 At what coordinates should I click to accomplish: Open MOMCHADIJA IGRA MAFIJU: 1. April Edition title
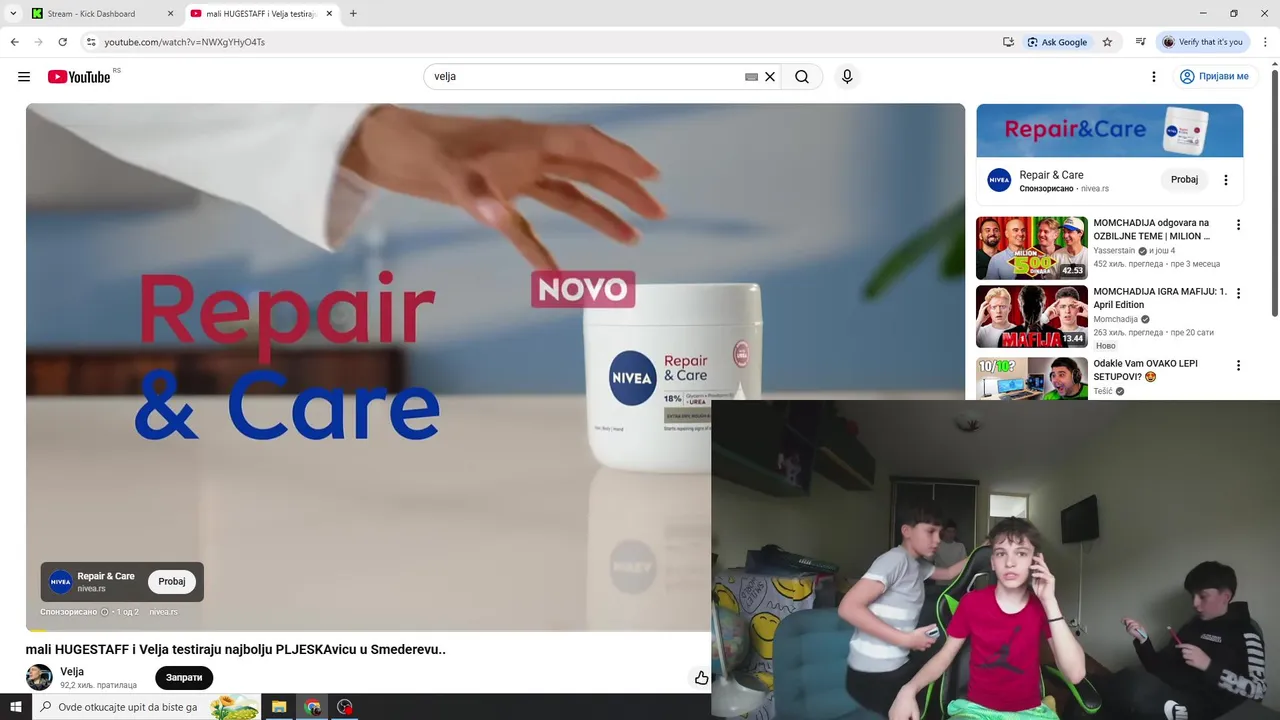coord(1160,298)
